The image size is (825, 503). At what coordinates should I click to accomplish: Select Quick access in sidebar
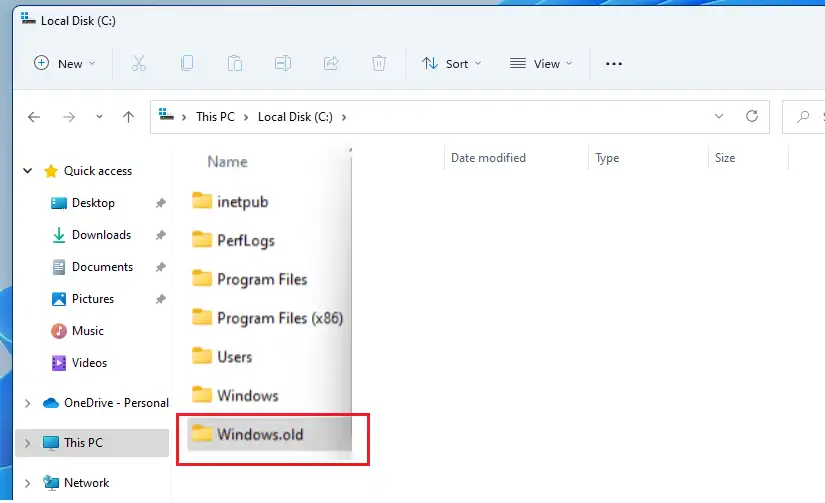pos(98,171)
